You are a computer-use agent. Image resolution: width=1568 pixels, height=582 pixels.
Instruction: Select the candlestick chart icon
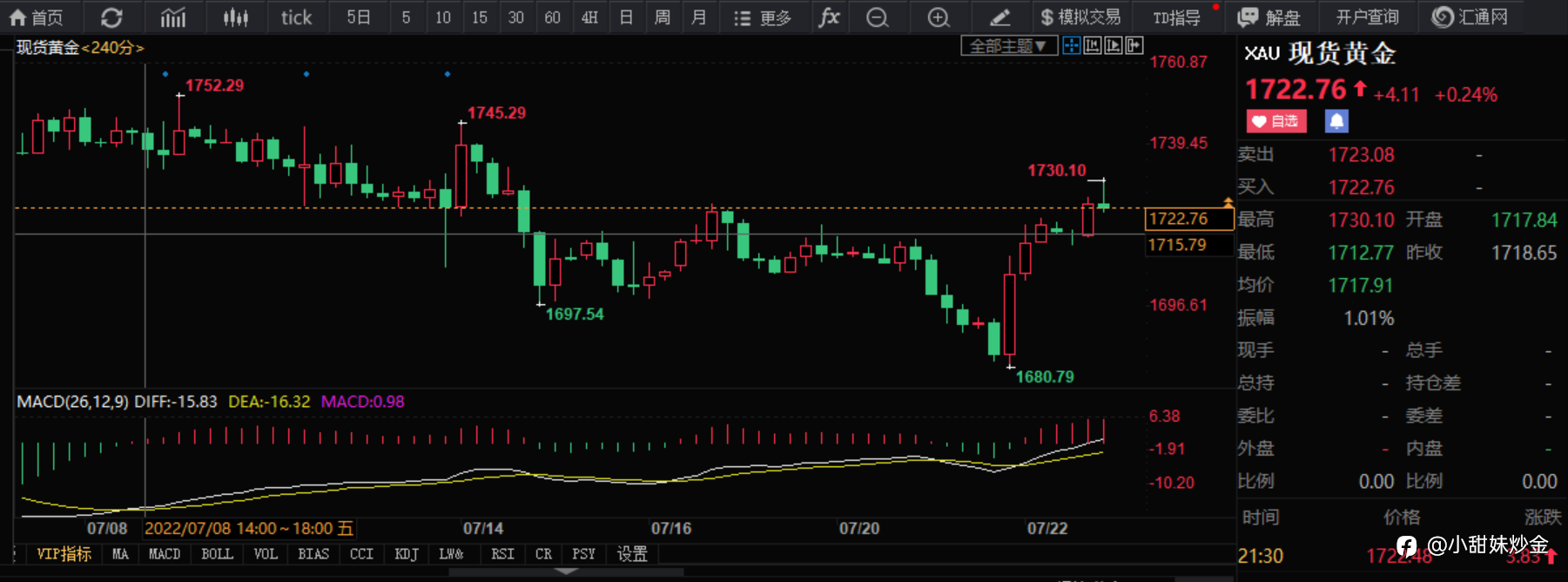click(235, 17)
